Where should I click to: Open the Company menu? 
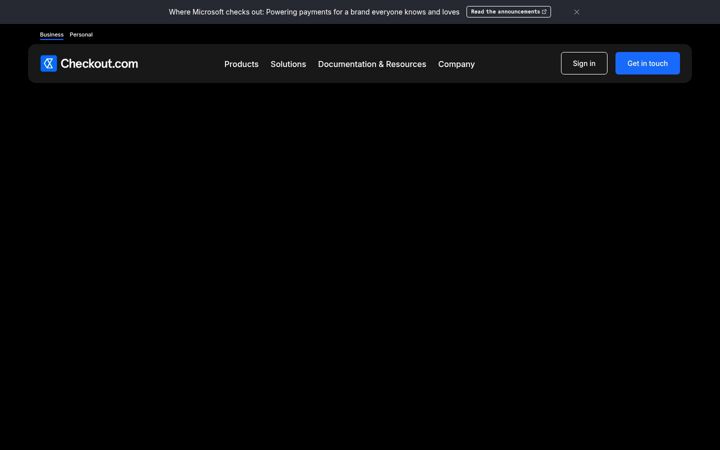coord(456,64)
